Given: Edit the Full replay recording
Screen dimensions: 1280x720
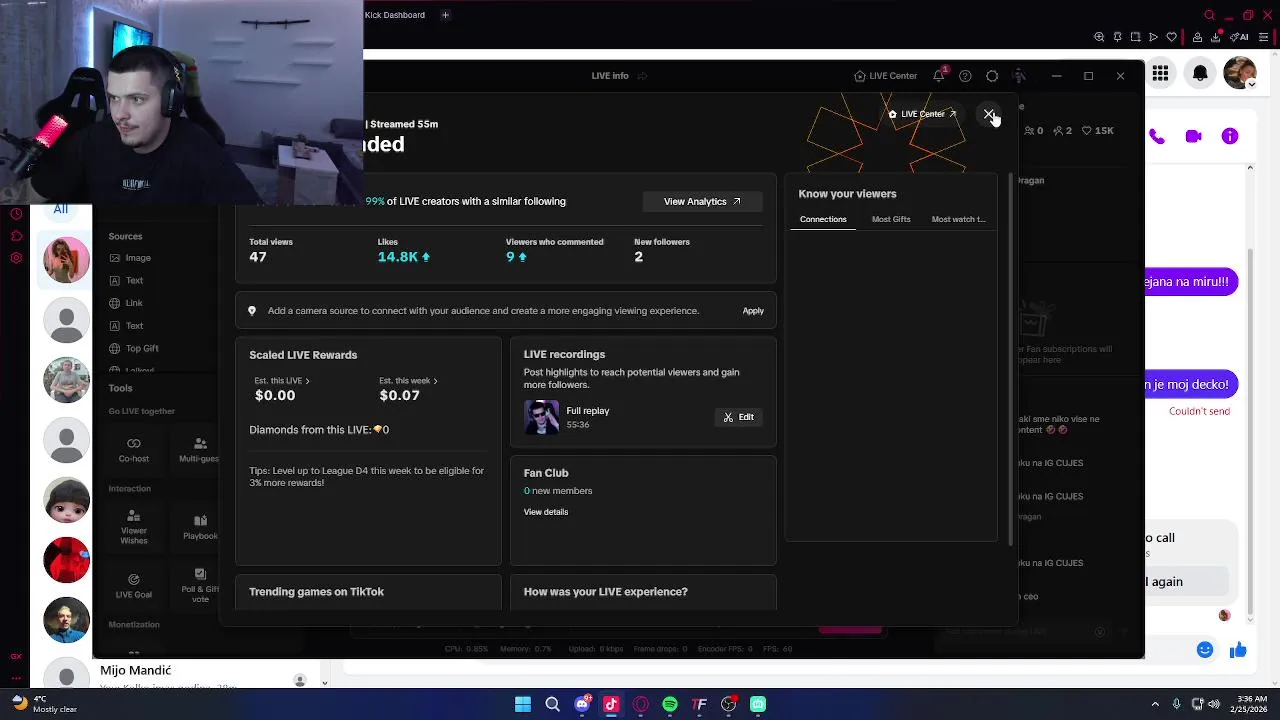Looking at the screenshot, I should click(x=739, y=417).
